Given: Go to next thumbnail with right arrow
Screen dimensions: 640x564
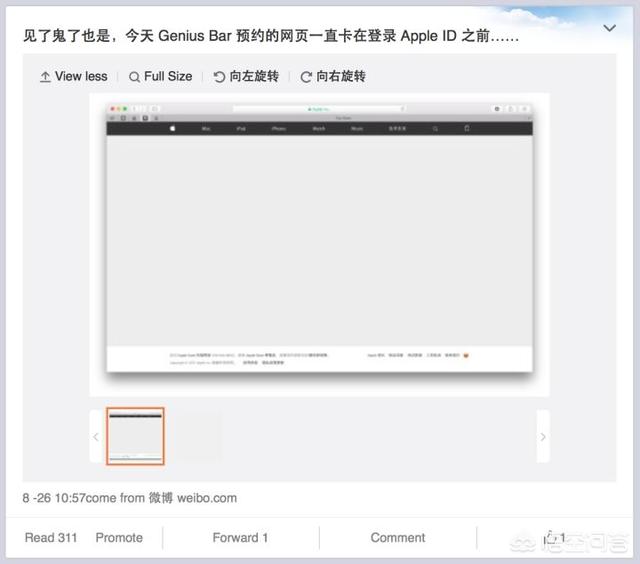Looking at the screenshot, I should [x=543, y=437].
